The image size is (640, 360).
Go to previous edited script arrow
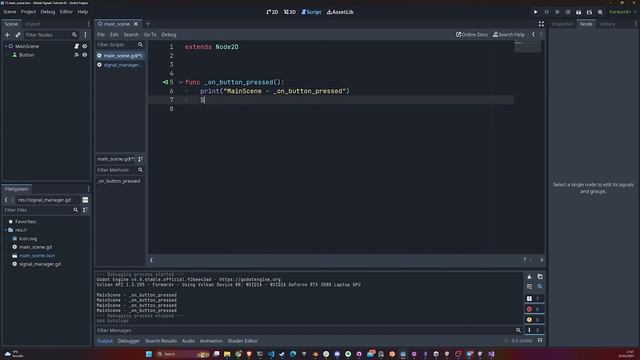click(533, 35)
